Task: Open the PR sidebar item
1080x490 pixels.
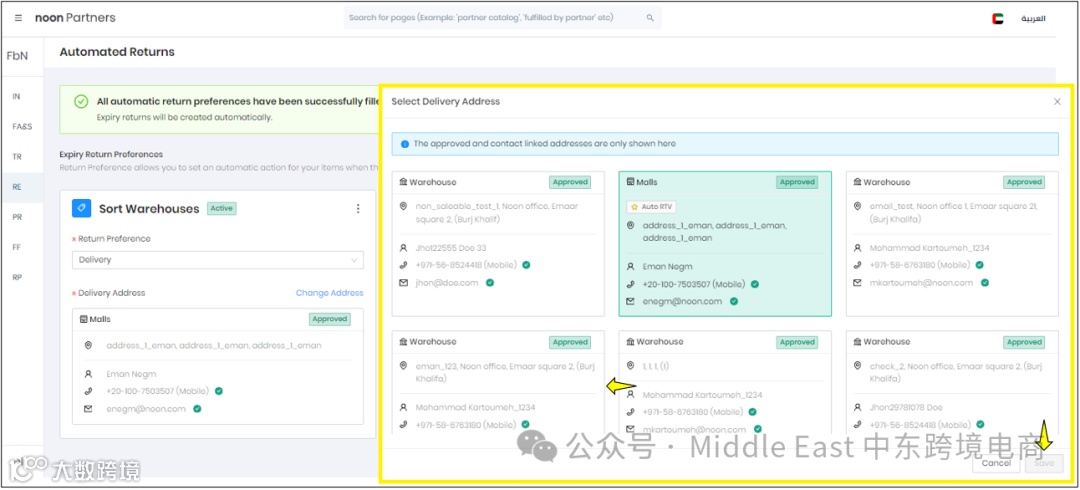Action: [17, 216]
